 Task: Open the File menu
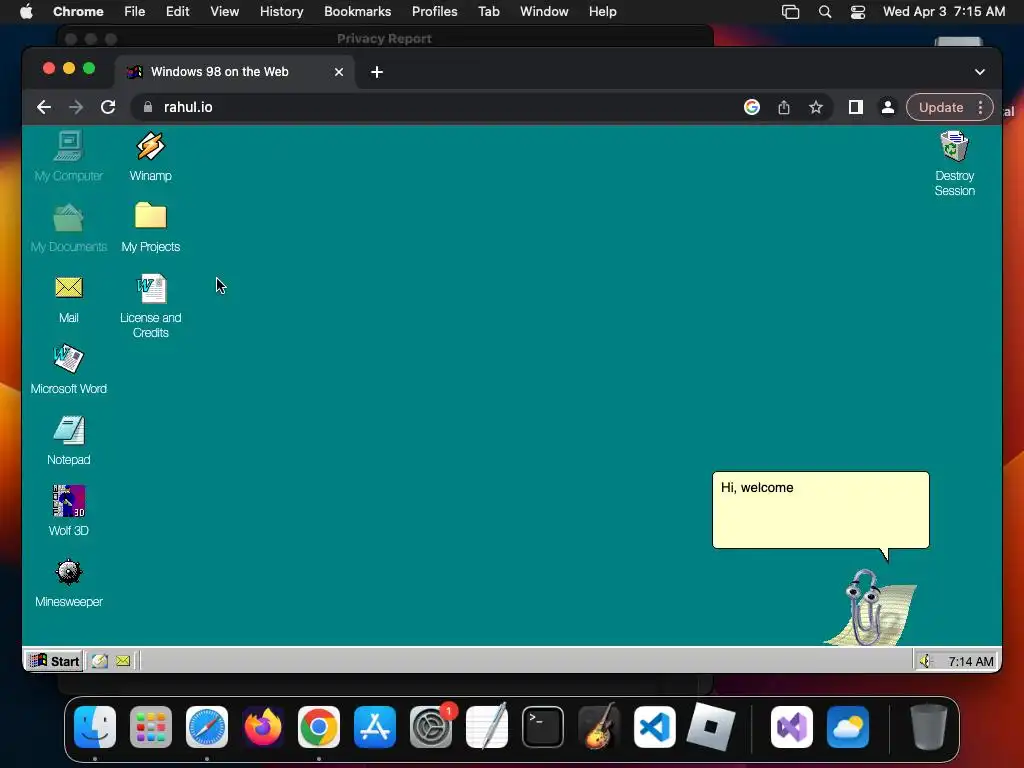[x=135, y=12]
